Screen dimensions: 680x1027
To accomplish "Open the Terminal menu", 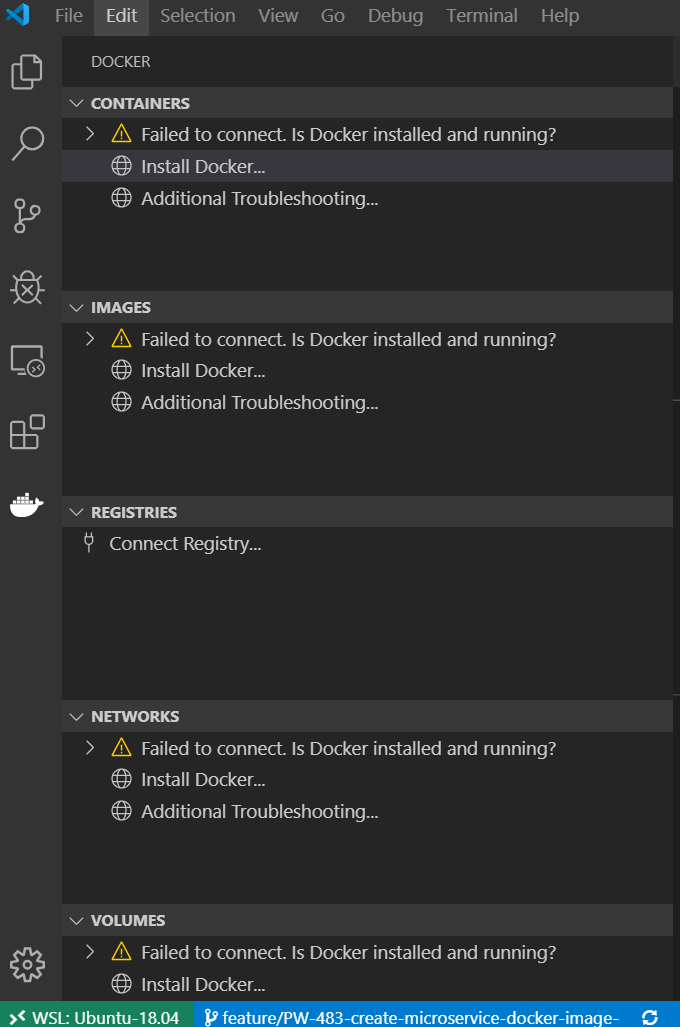I will (x=481, y=15).
